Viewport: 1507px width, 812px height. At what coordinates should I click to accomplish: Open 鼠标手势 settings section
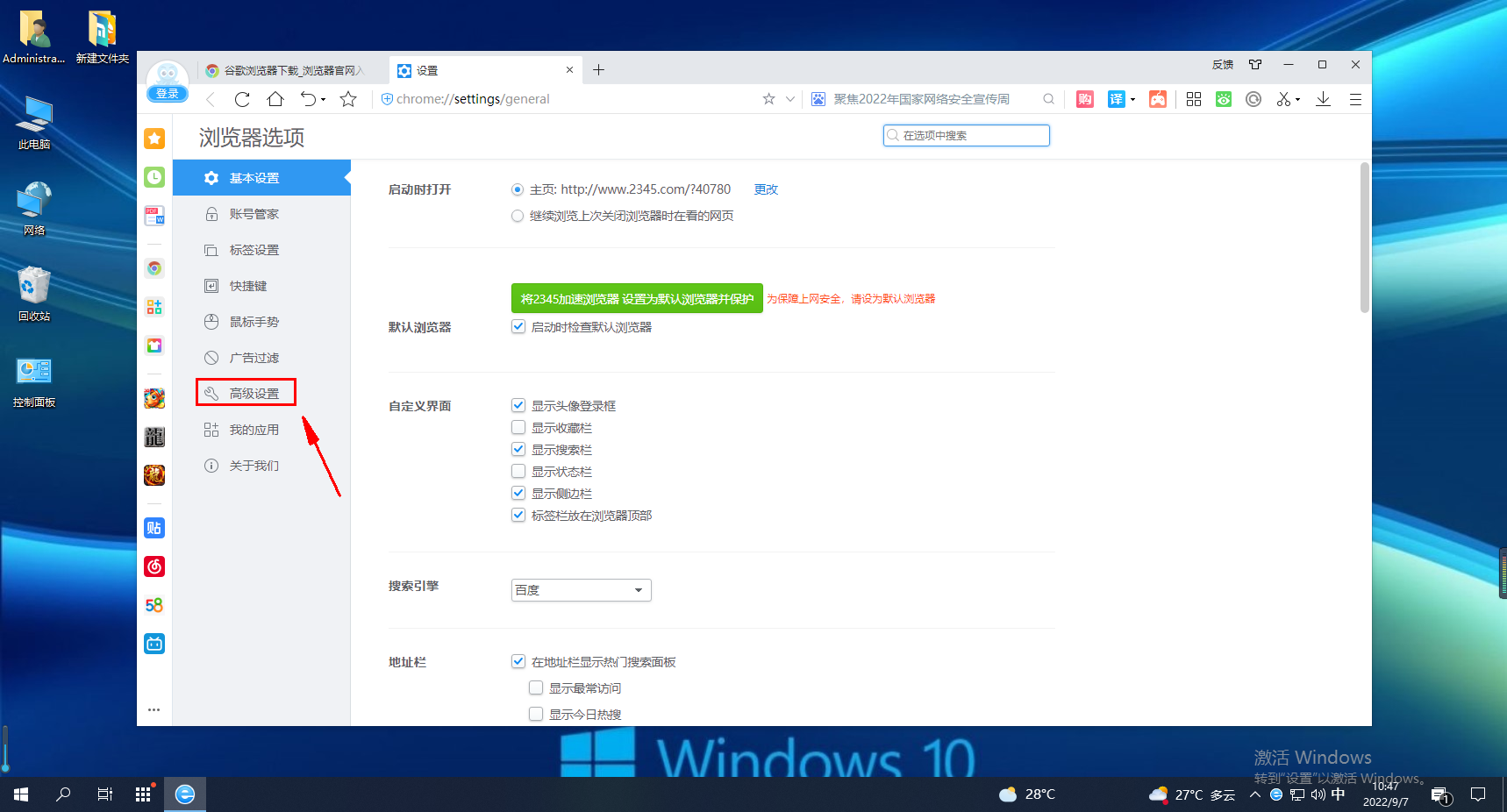pos(261,322)
